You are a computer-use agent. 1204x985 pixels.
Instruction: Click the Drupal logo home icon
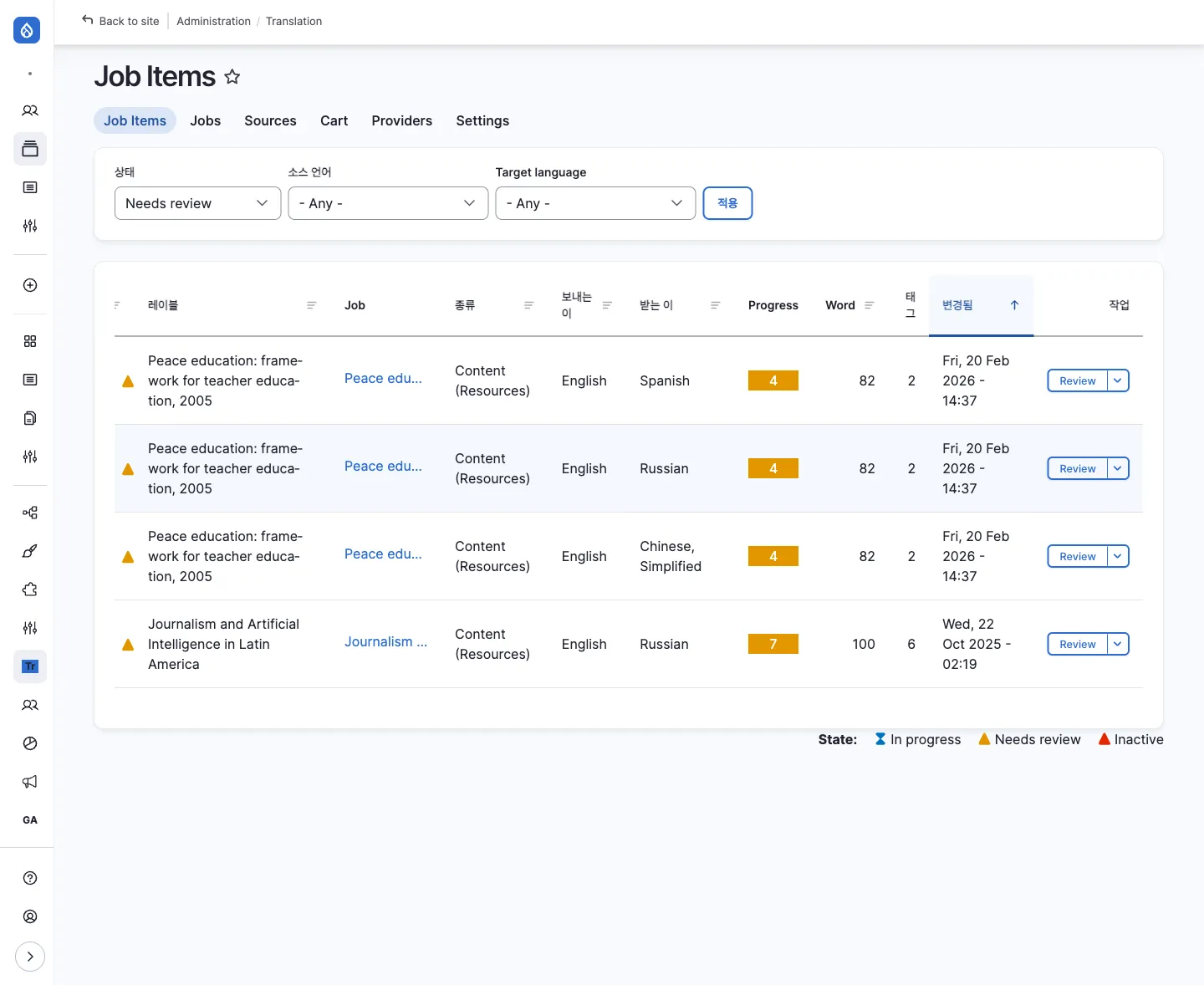[27, 30]
